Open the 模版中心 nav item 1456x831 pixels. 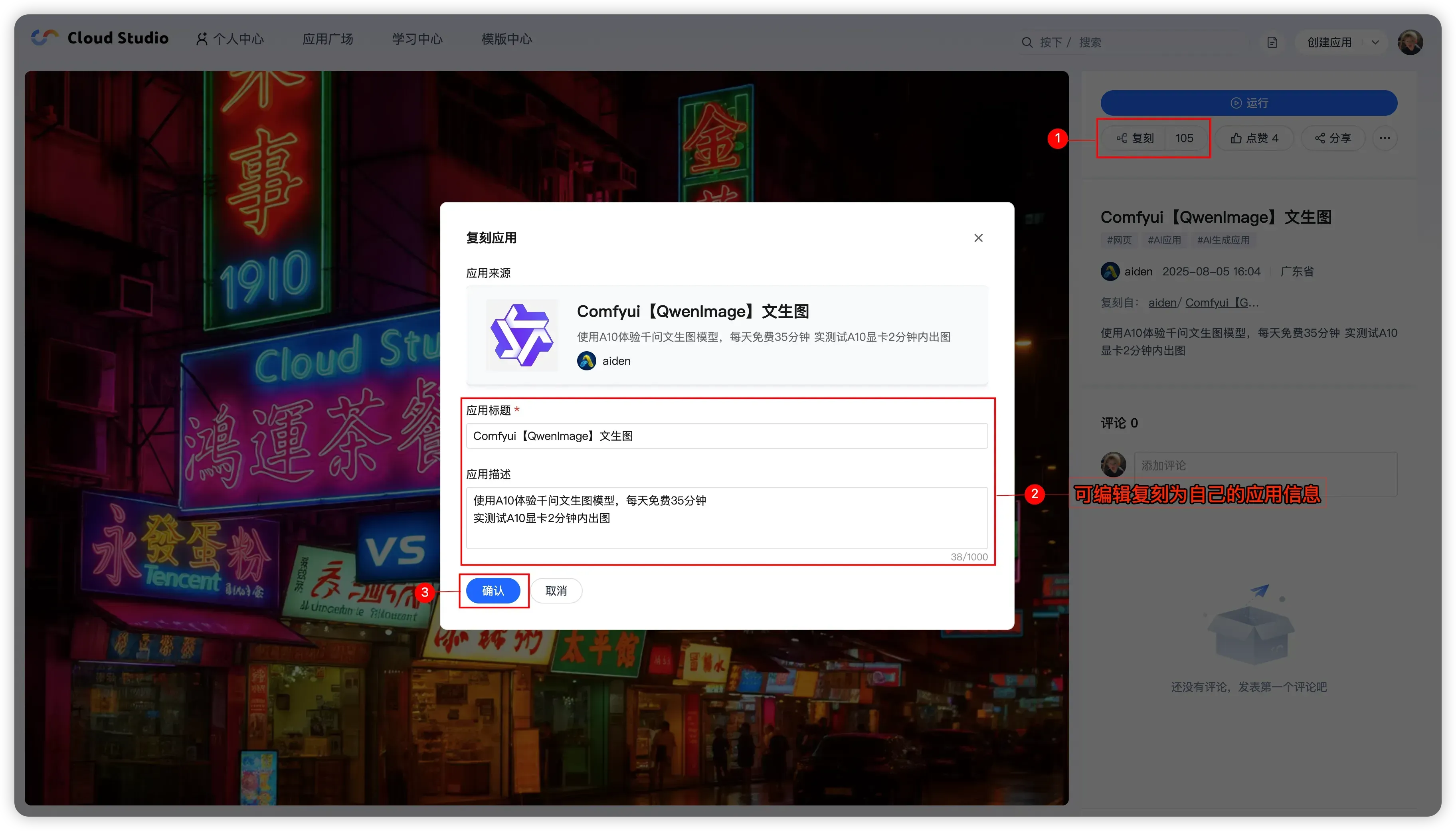(506, 39)
